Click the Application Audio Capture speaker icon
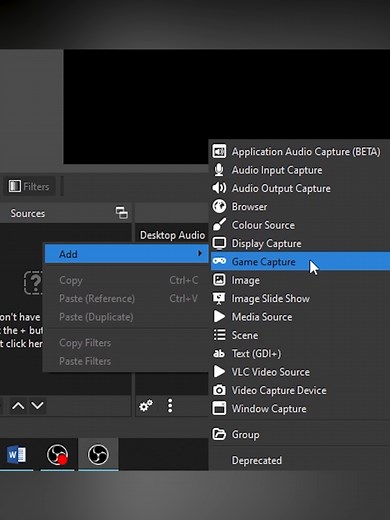The height and width of the screenshot is (520, 390). (219, 152)
